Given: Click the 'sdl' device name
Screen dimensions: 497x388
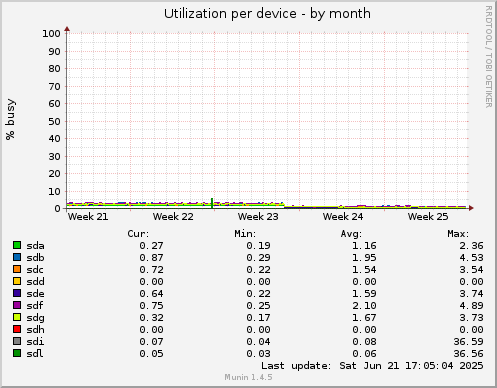Looking at the screenshot, I should coord(35,354).
